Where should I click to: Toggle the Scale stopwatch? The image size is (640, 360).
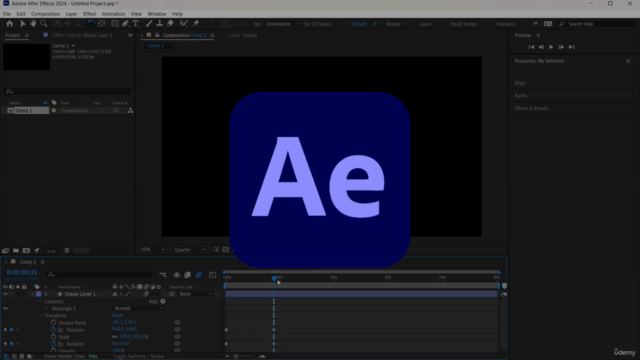tap(53, 337)
